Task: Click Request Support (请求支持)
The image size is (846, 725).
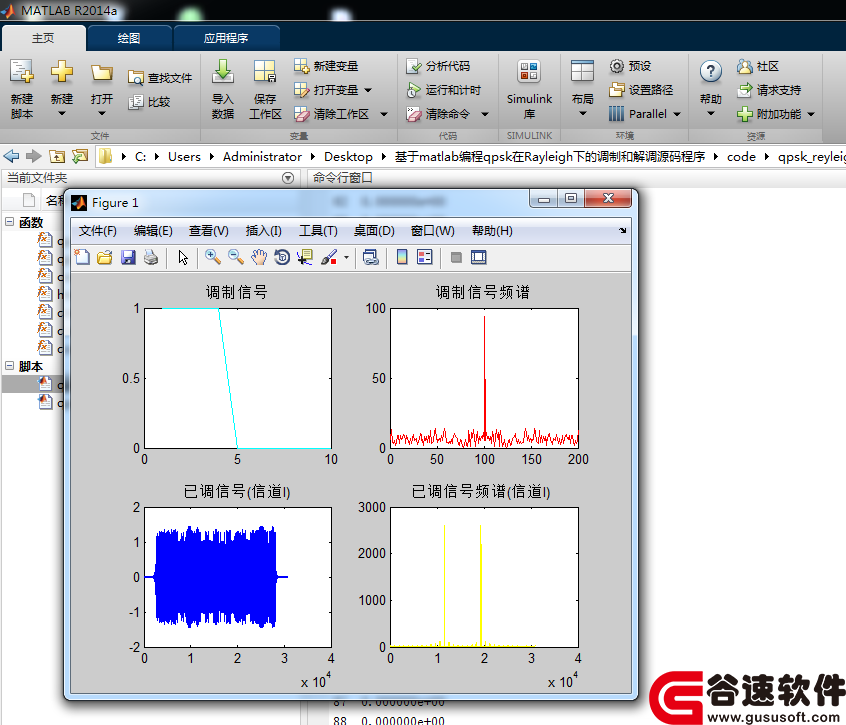Action: pyautogui.click(x=768, y=90)
